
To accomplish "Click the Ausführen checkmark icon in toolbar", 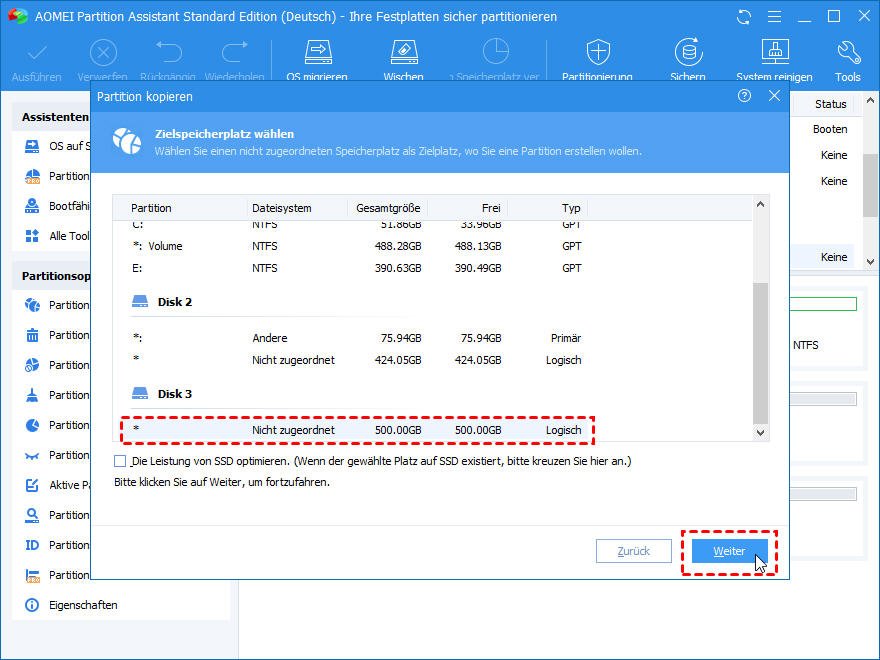I will [37, 53].
